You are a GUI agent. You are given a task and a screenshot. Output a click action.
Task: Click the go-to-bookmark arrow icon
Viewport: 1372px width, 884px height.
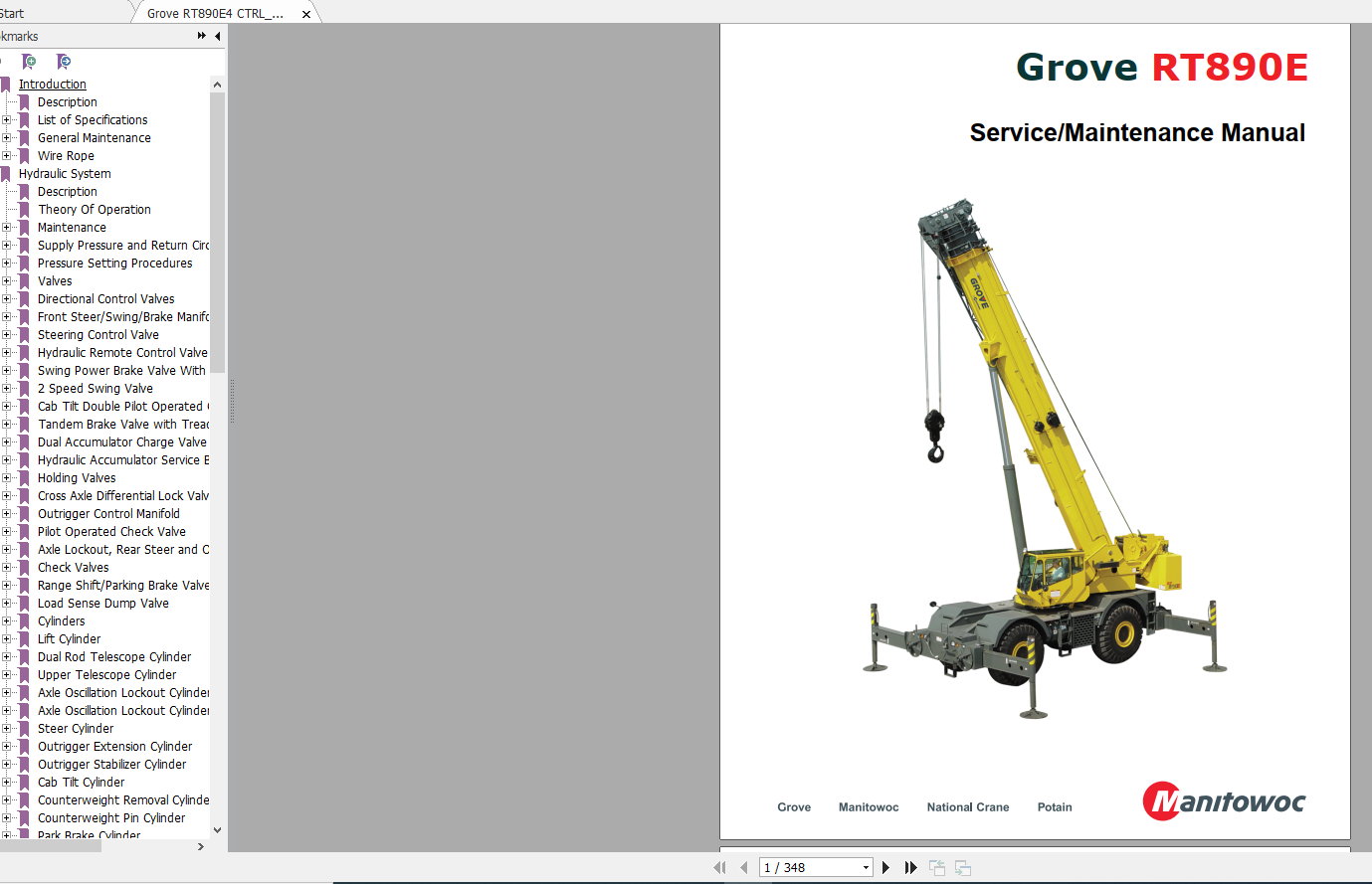click(x=64, y=62)
